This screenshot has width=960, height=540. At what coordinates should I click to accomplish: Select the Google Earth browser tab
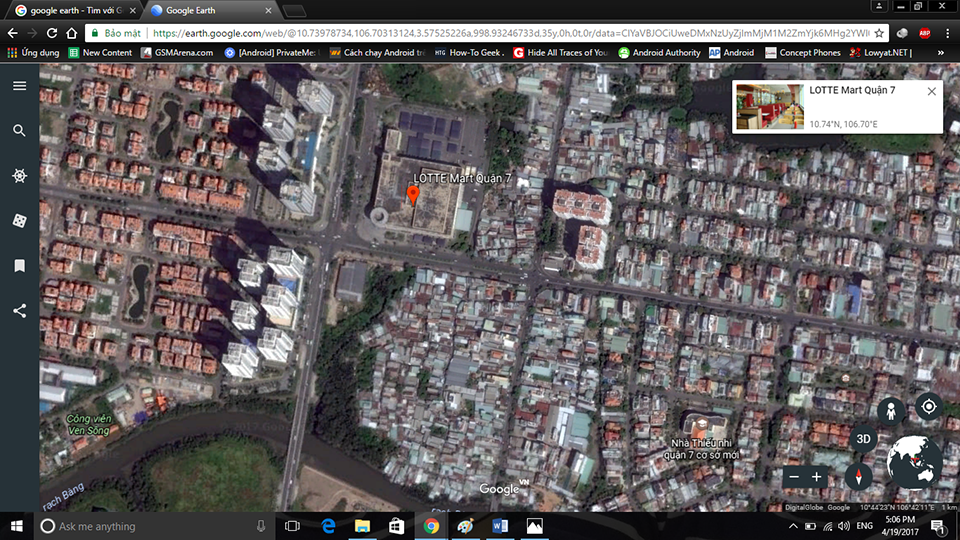point(208,10)
